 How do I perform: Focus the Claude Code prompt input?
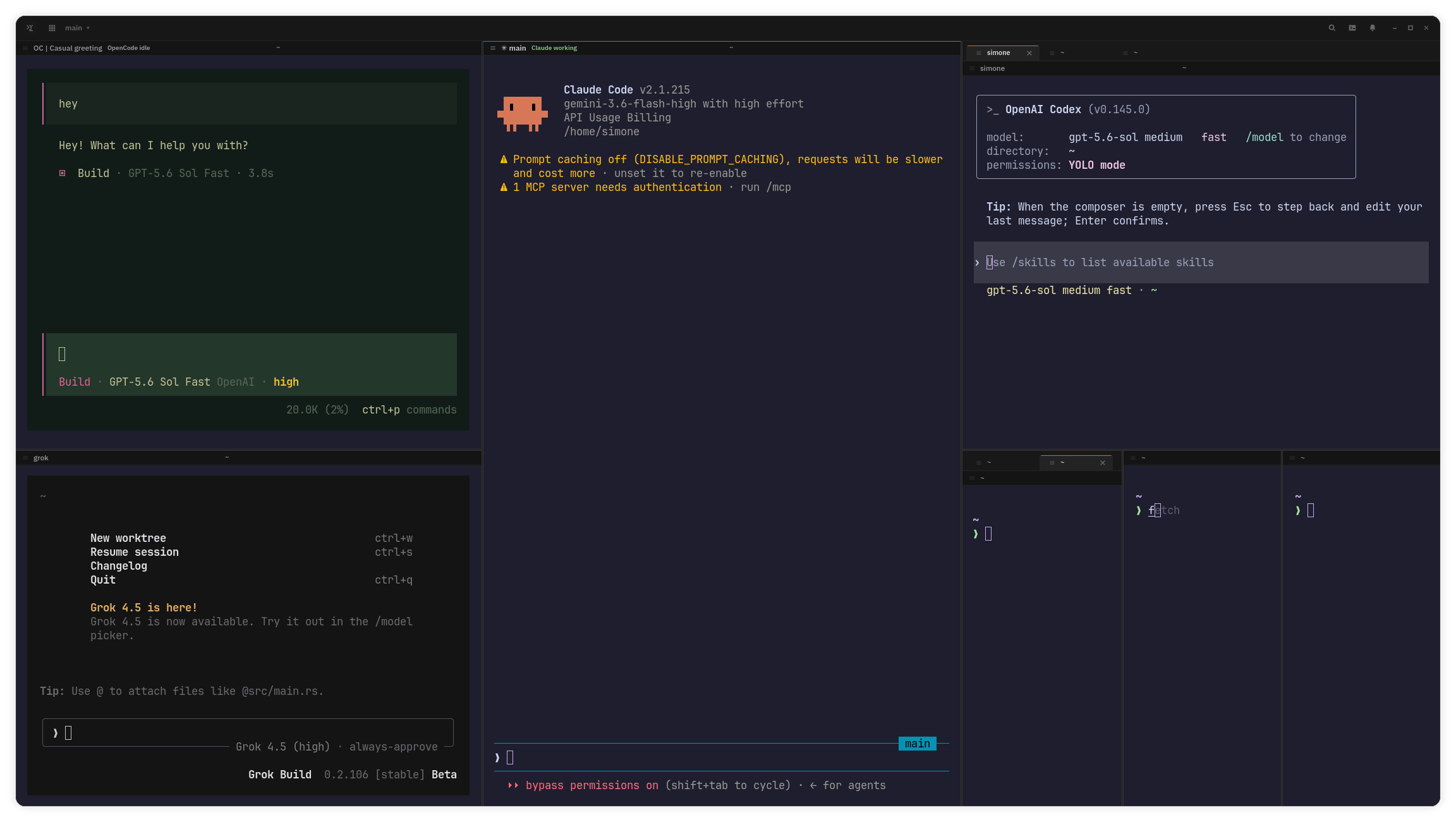pyautogui.click(x=722, y=758)
